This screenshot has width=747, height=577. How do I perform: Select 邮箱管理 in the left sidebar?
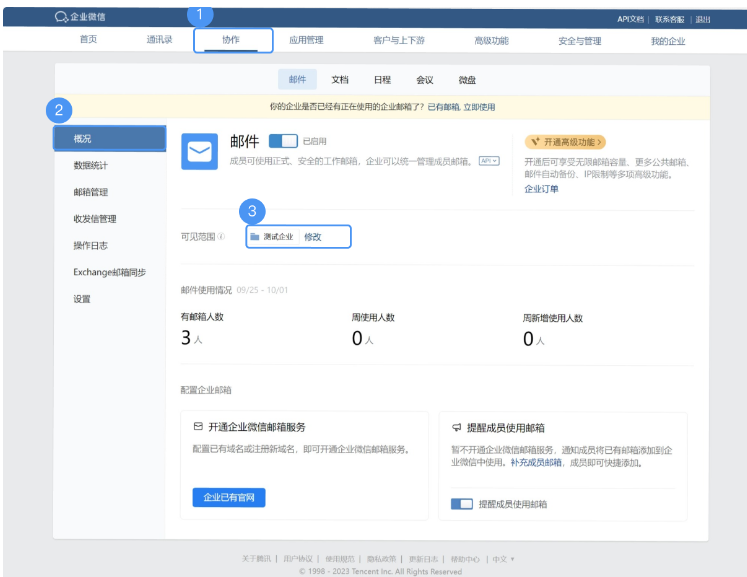point(91,192)
